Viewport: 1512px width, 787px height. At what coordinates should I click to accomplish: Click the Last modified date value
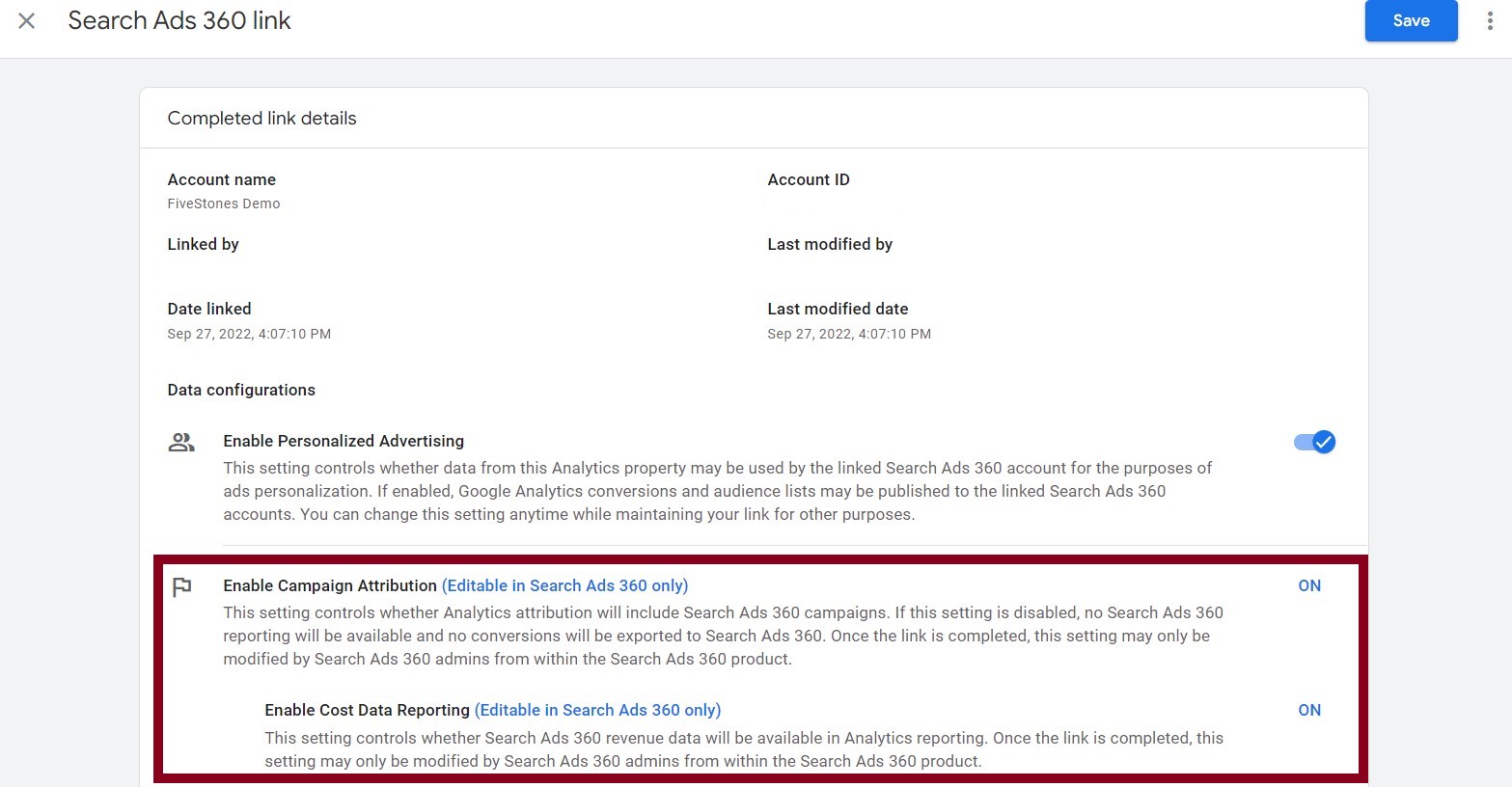click(x=849, y=334)
